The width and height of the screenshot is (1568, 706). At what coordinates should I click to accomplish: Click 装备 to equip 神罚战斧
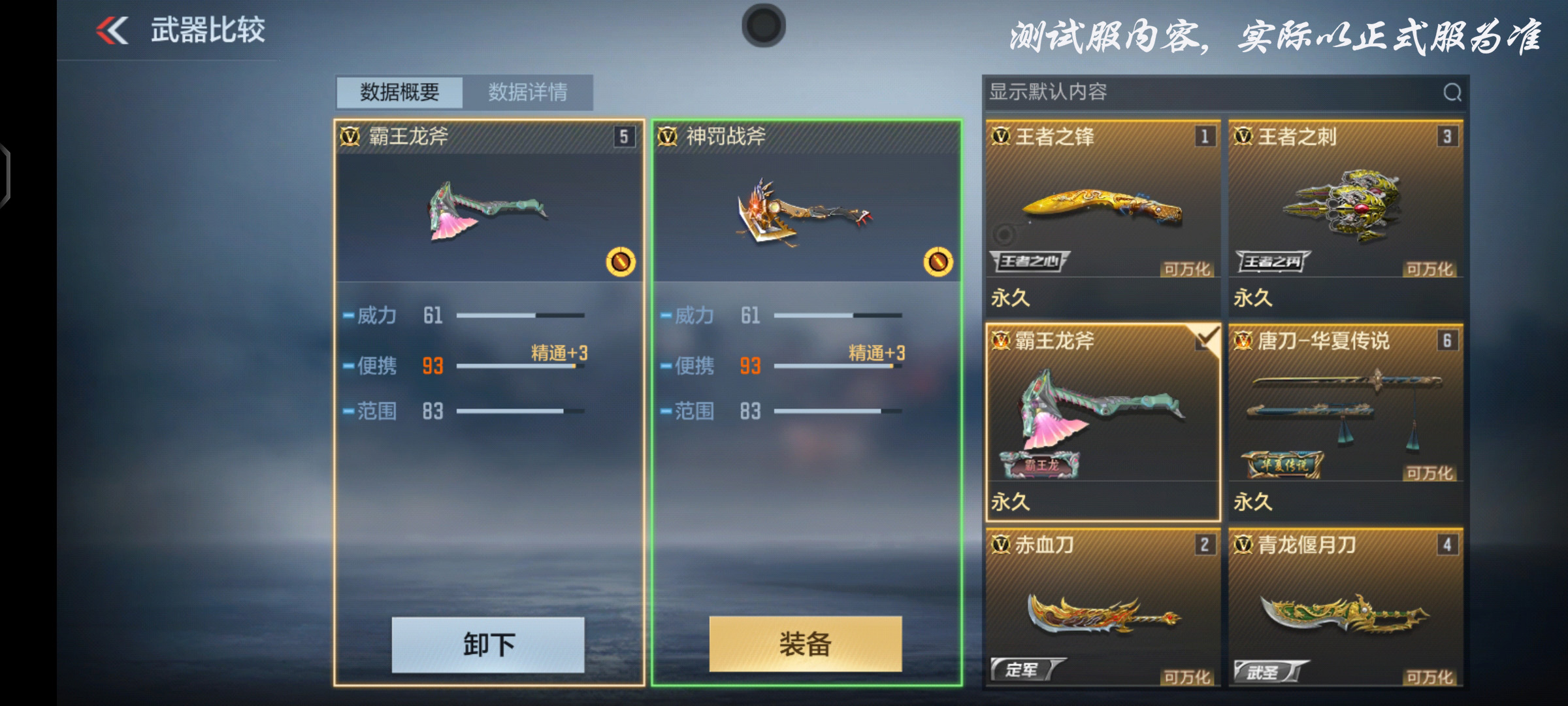(x=806, y=644)
